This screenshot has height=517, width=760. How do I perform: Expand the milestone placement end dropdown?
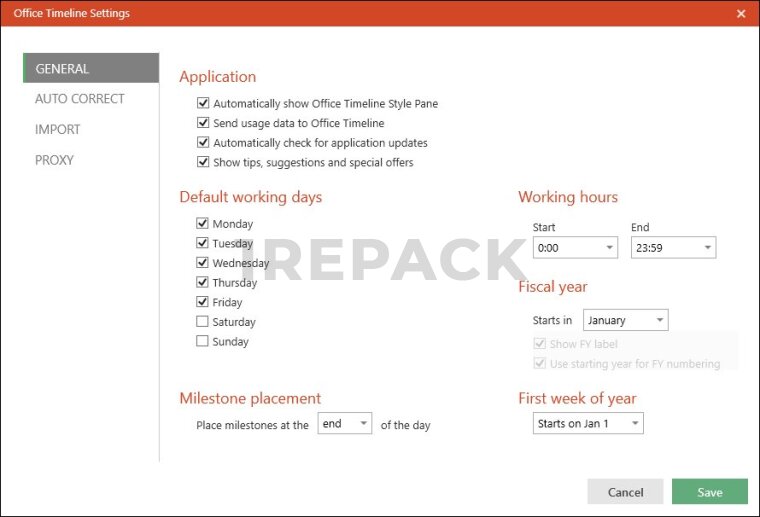(345, 424)
